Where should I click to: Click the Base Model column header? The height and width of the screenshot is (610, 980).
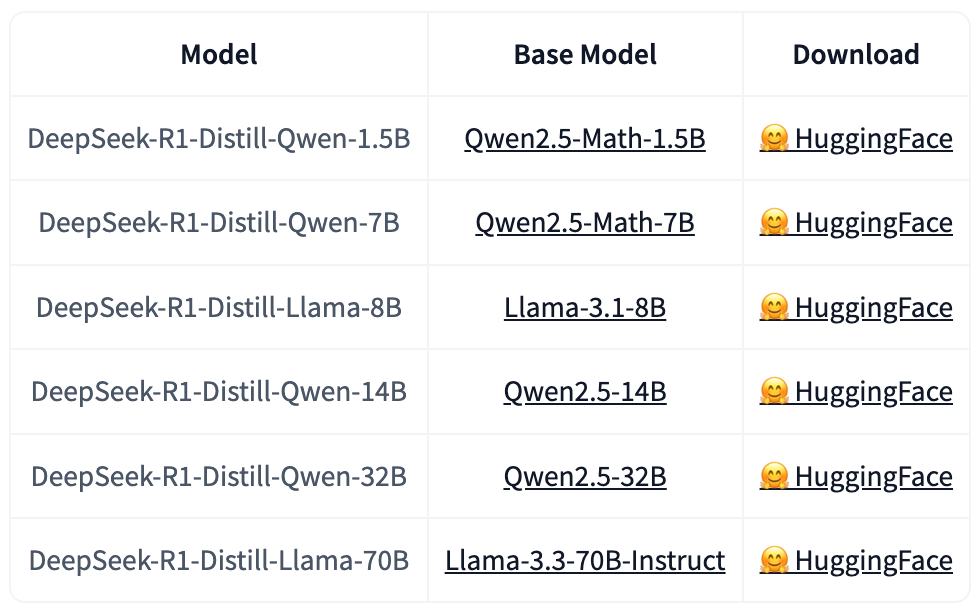585,54
